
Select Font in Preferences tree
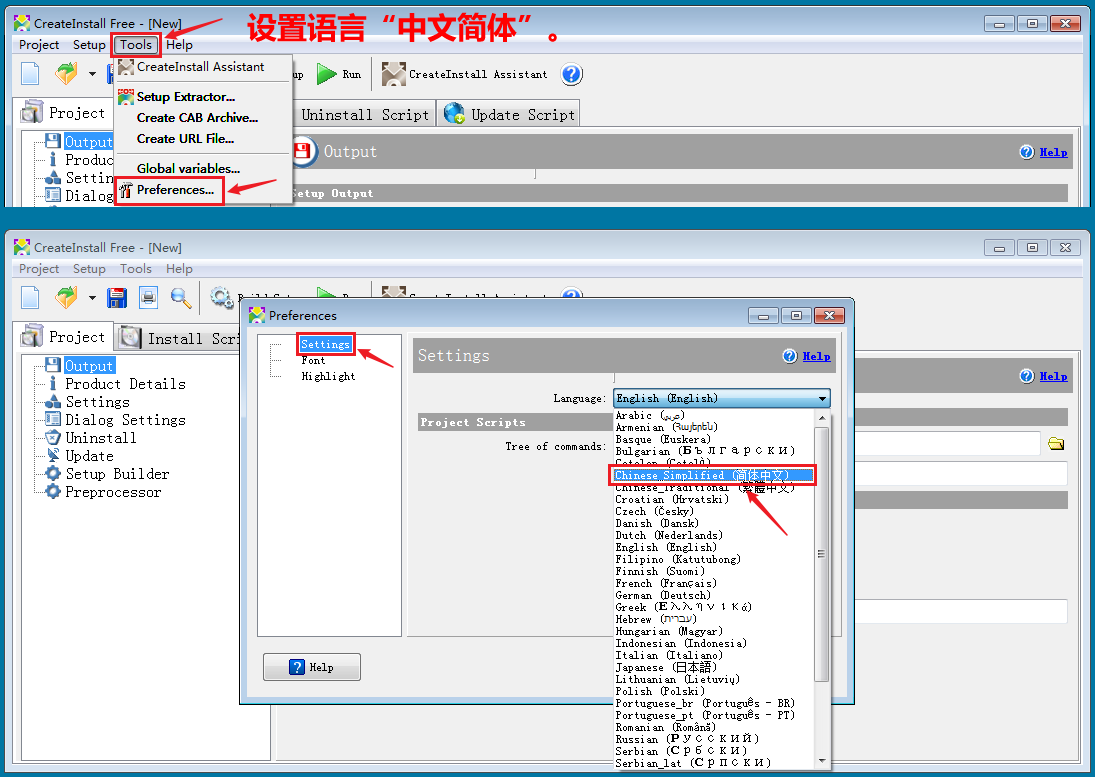[313, 360]
